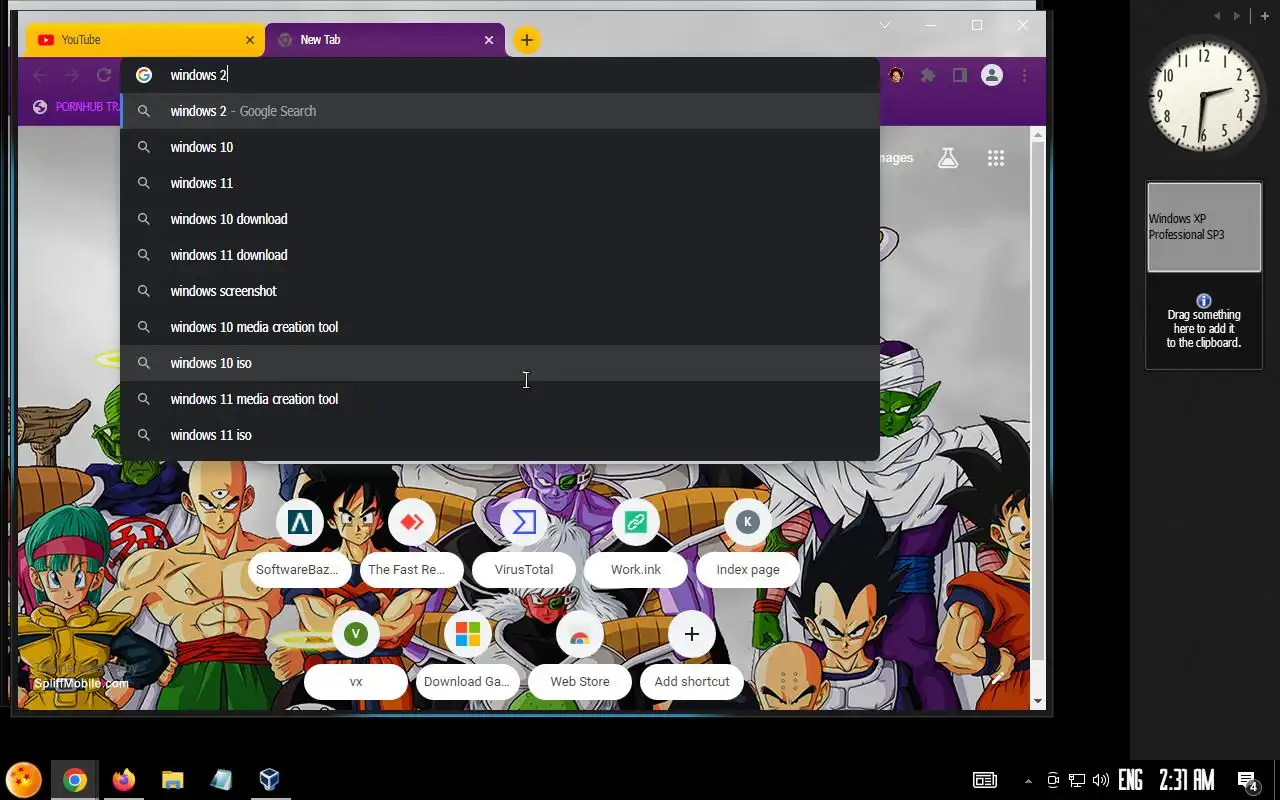Click the page scrollbar up arrow
The height and width of the screenshot is (800, 1280).
point(1038,134)
